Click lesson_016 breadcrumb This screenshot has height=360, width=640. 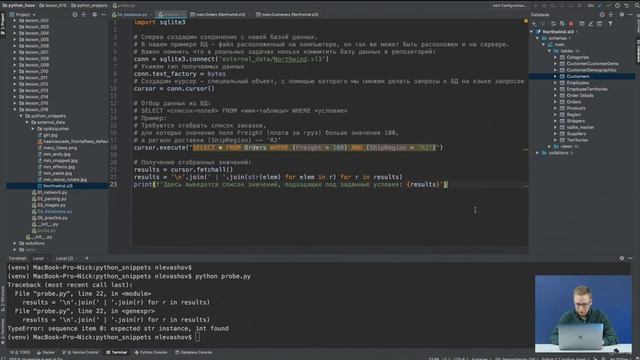(53, 5)
